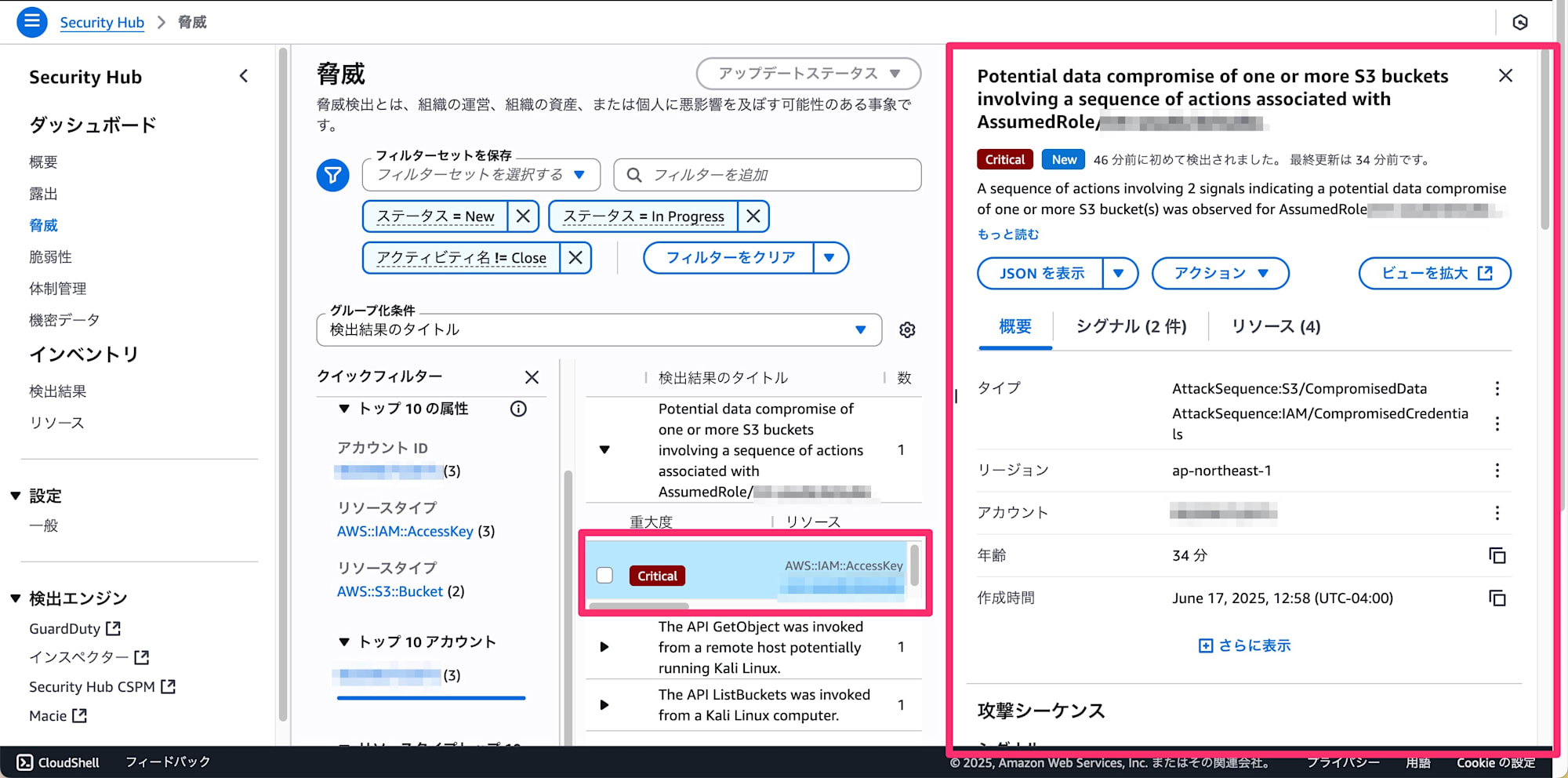The height and width of the screenshot is (778, 1568).
Task: Click the フィルターを追加 search field
Action: pos(768,175)
